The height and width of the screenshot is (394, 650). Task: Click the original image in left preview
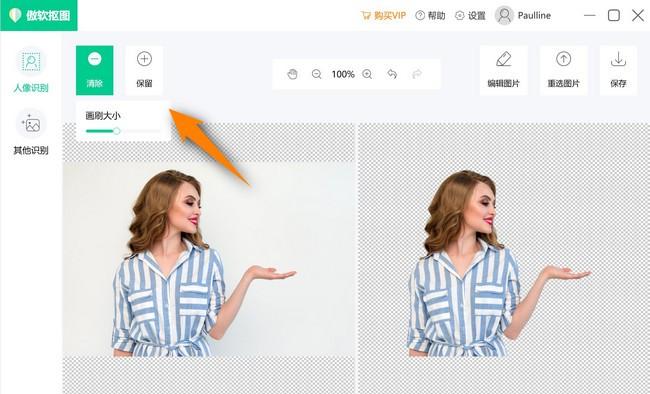pos(209,259)
